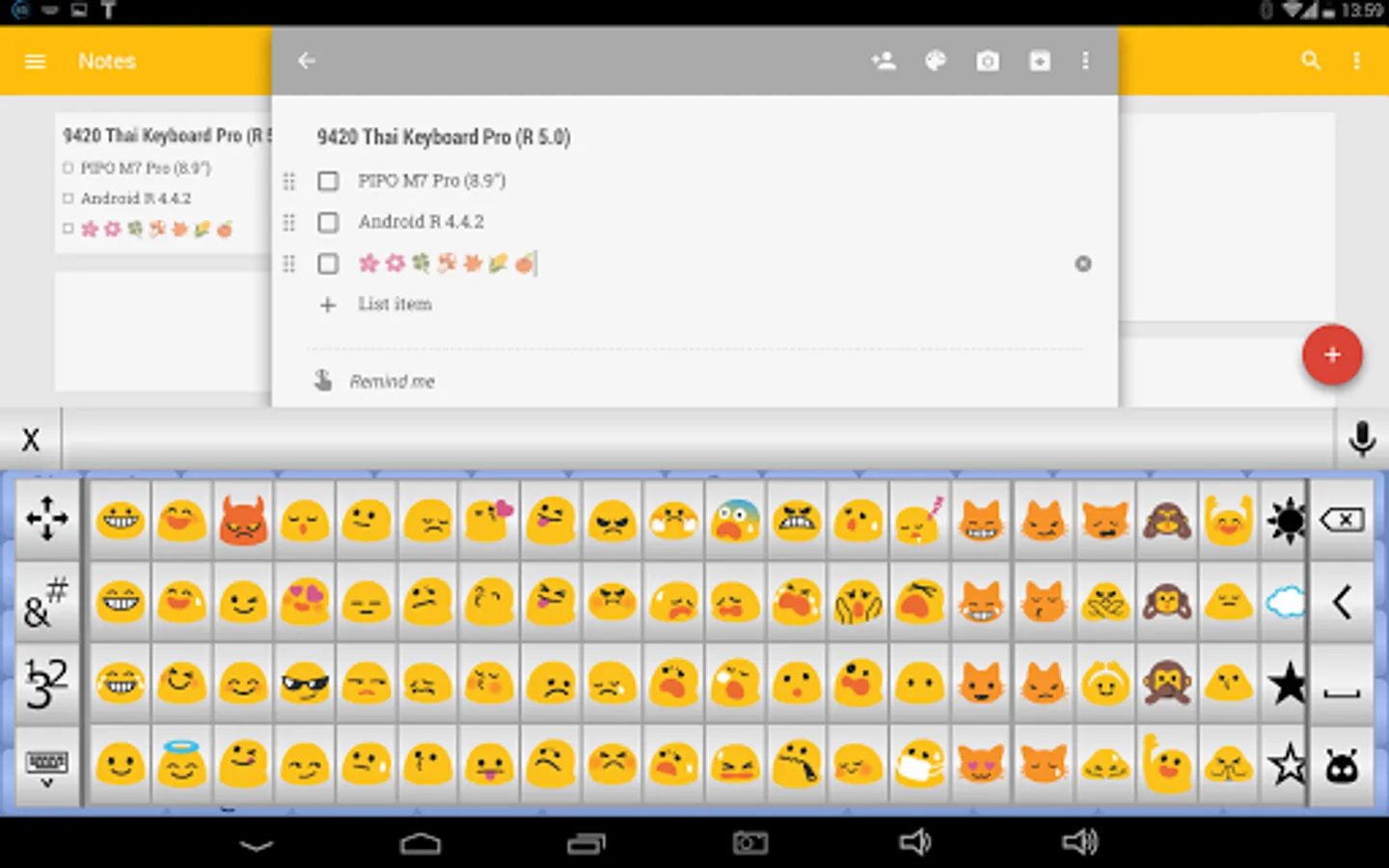Insert the heart-eyes face emoji
Image resolution: width=1389 pixels, height=868 pixels.
tap(305, 603)
